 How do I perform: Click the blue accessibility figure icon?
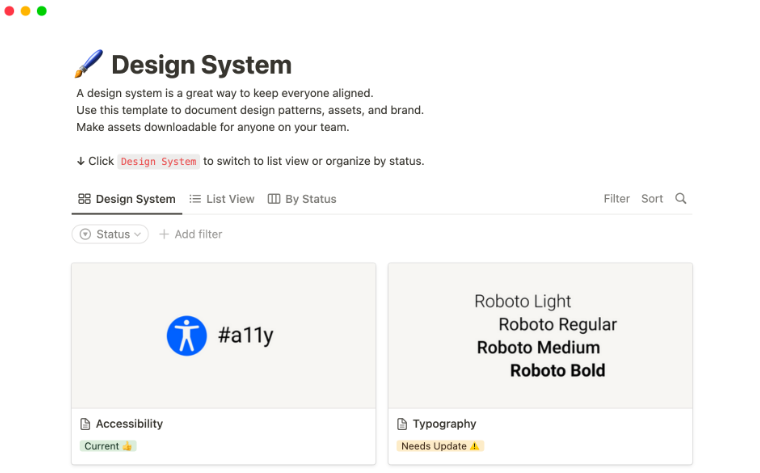[x=186, y=336]
